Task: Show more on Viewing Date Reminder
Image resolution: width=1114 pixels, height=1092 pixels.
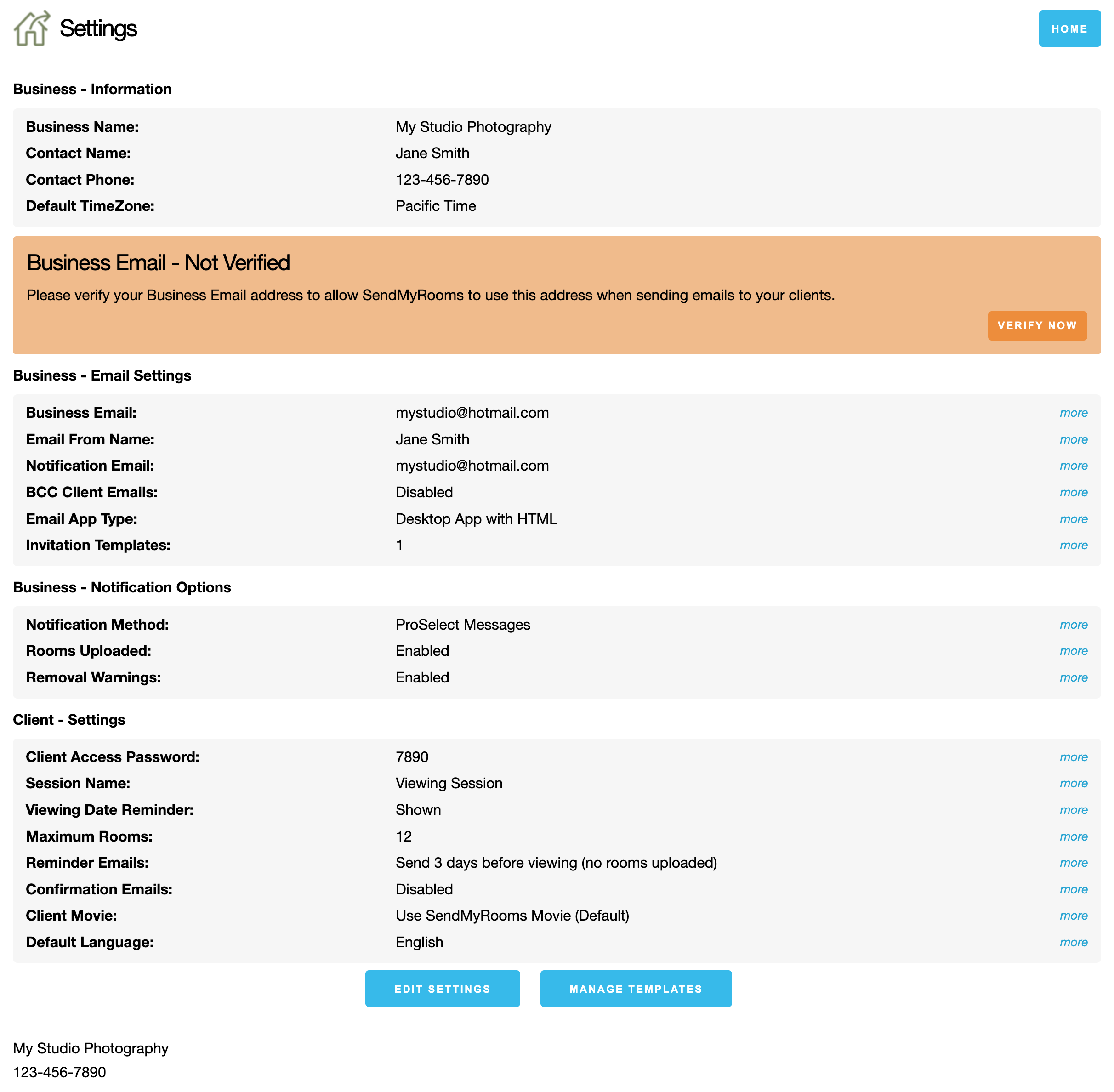Action: click(1073, 810)
